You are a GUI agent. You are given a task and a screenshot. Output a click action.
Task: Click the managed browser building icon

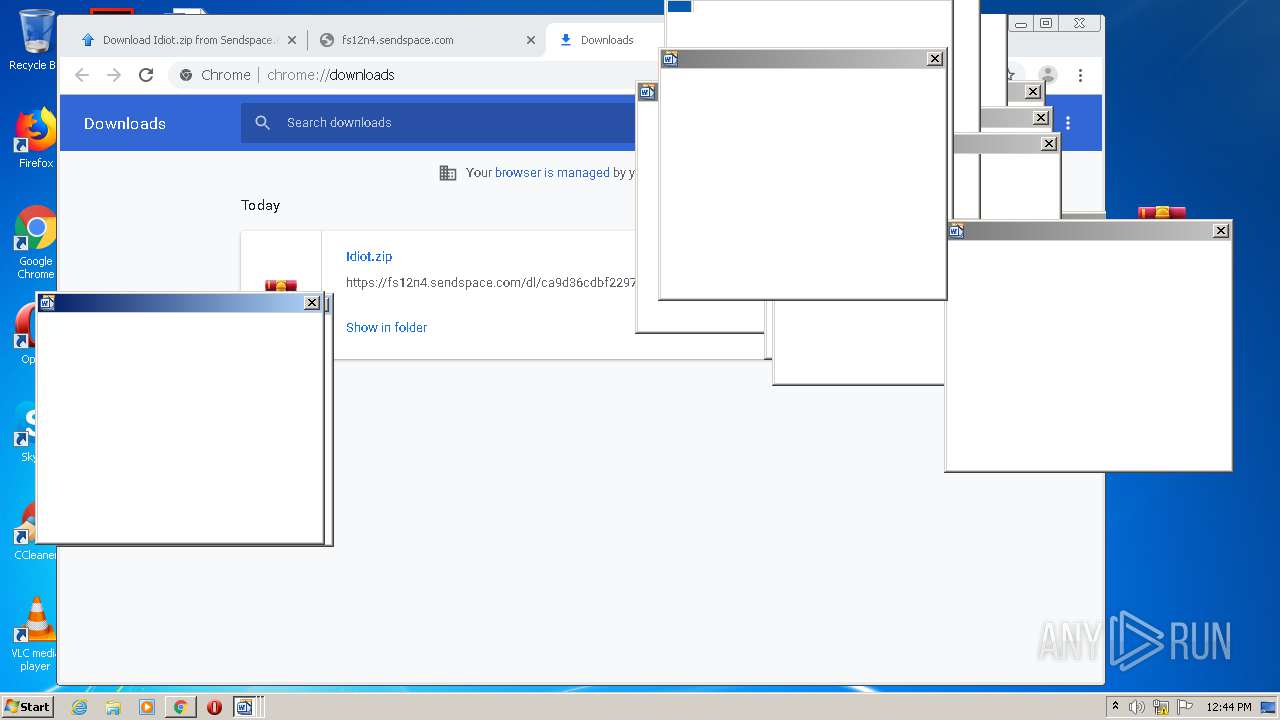[x=448, y=173]
